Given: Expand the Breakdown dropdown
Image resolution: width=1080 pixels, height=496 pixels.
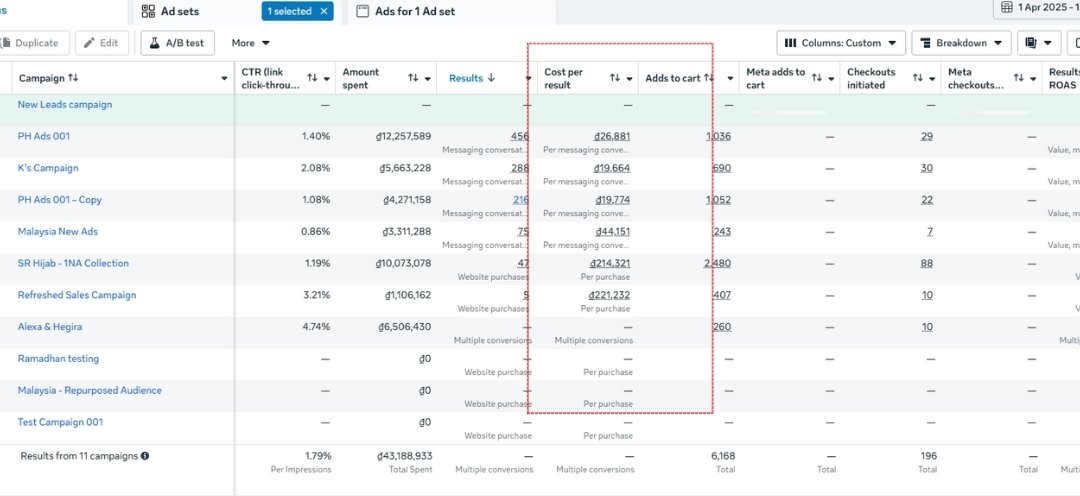Looking at the screenshot, I should coord(959,43).
